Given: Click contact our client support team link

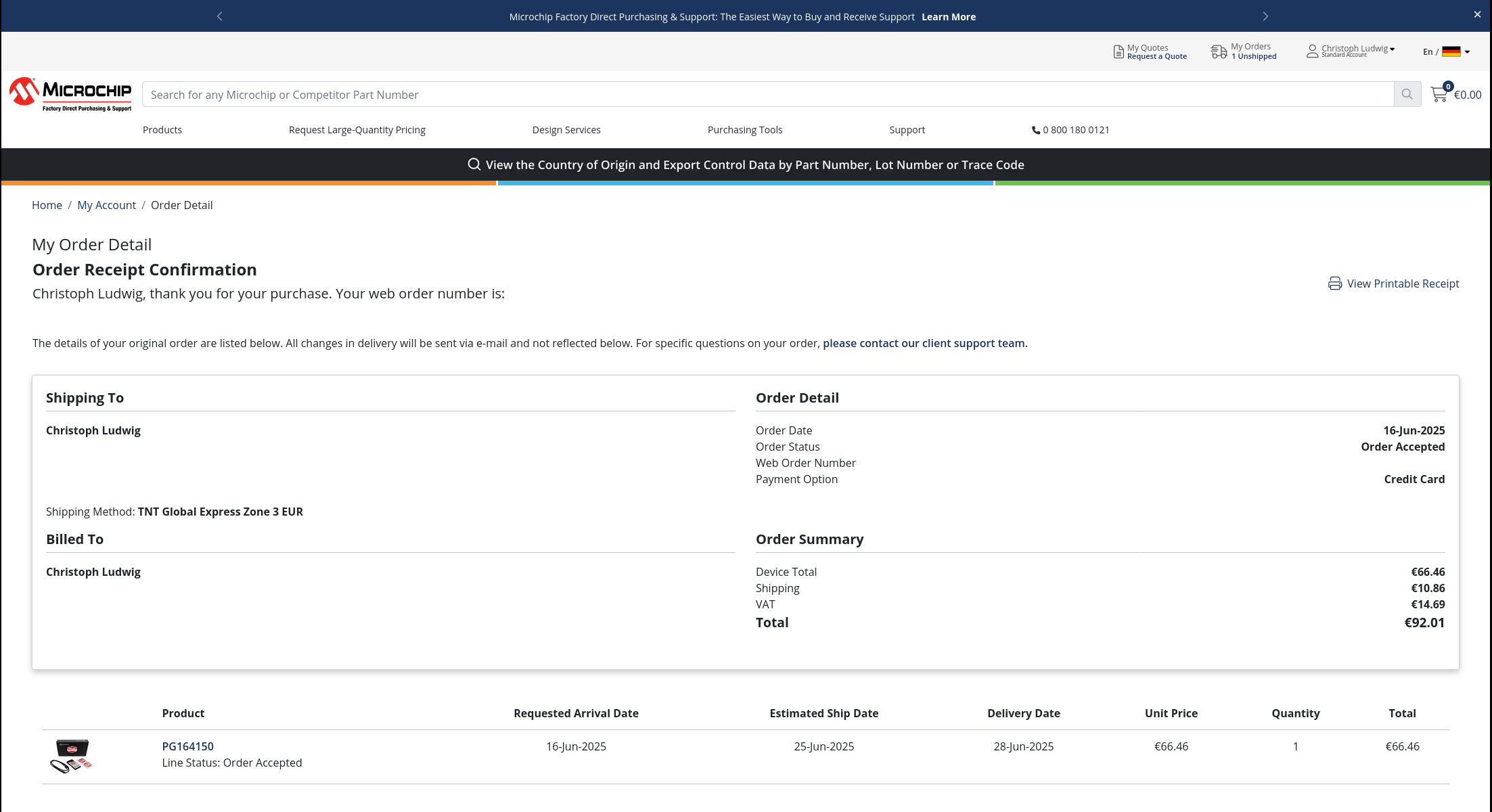Looking at the screenshot, I should click(924, 343).
